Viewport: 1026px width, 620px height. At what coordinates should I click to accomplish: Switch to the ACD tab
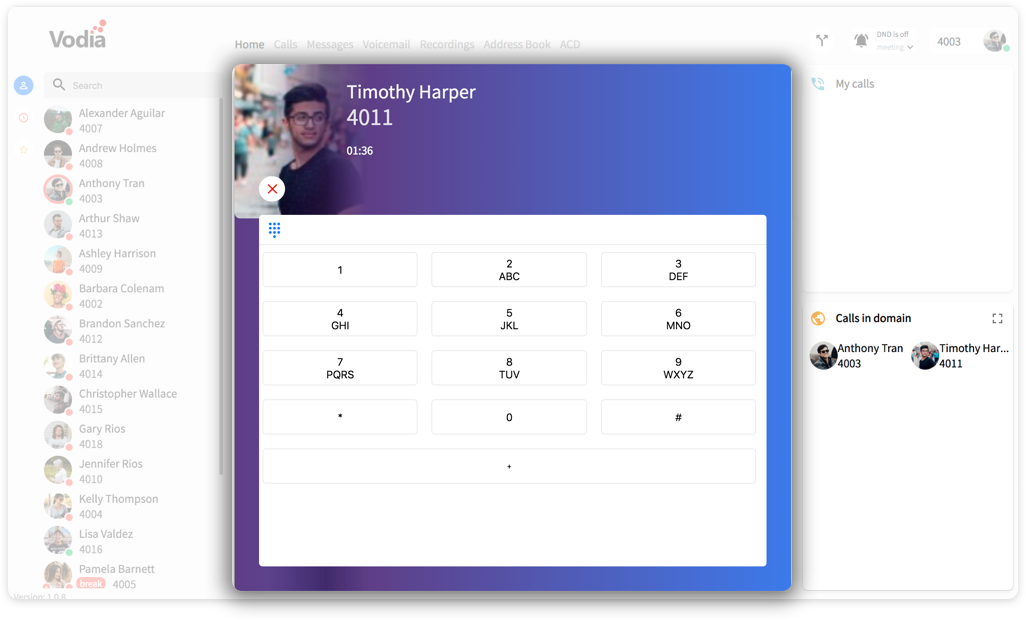pyautogui.click(x=570, y=44)
